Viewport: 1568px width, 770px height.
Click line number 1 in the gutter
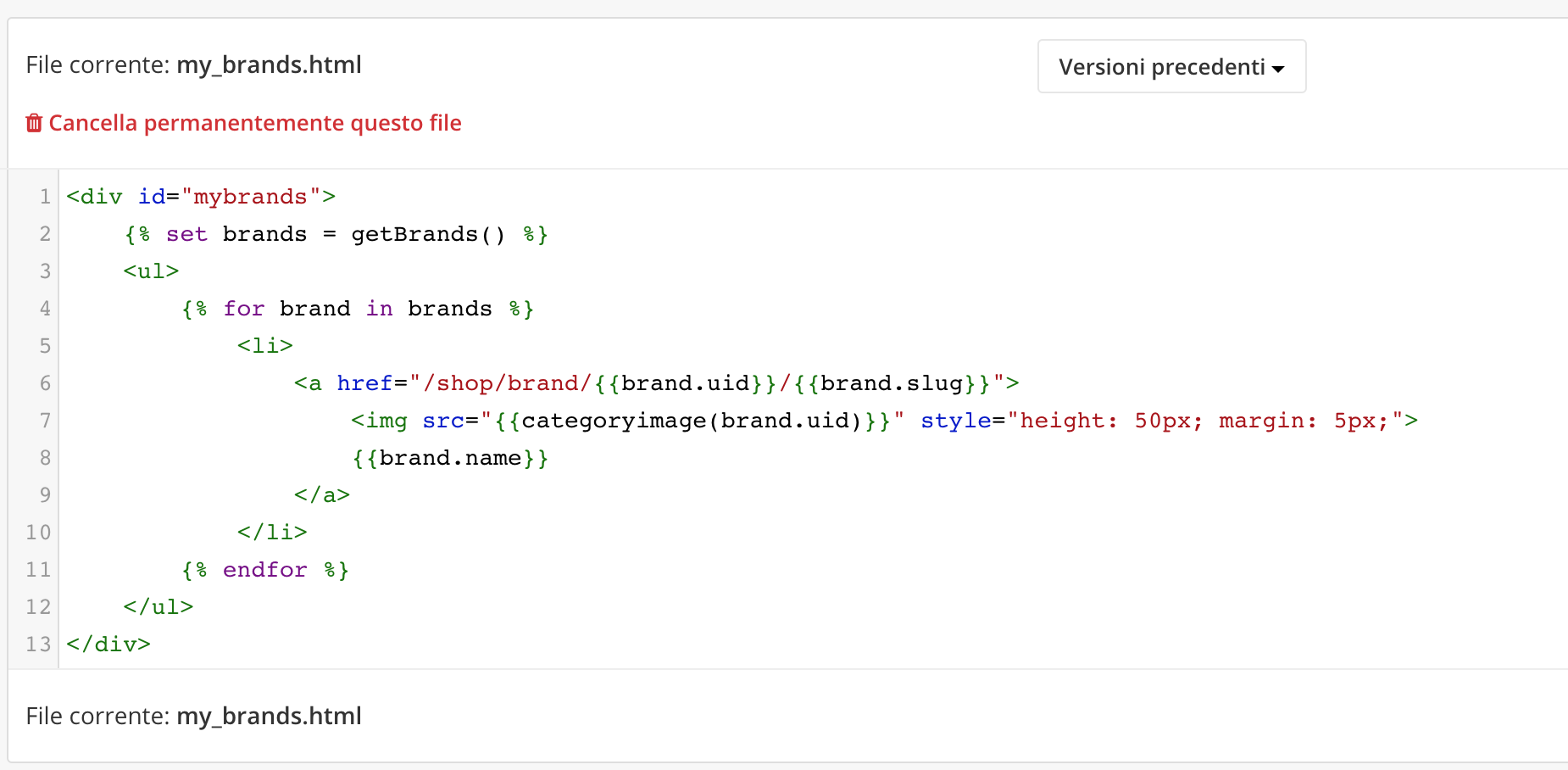44,197
